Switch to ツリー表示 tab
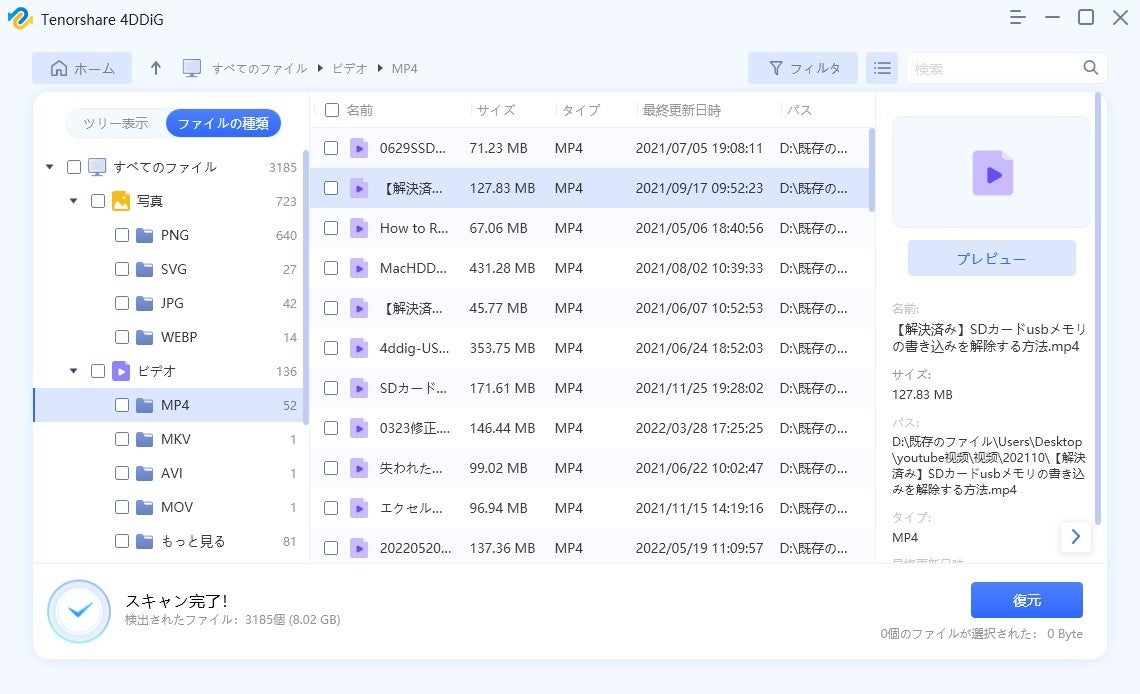 click(x=115, y=123)
